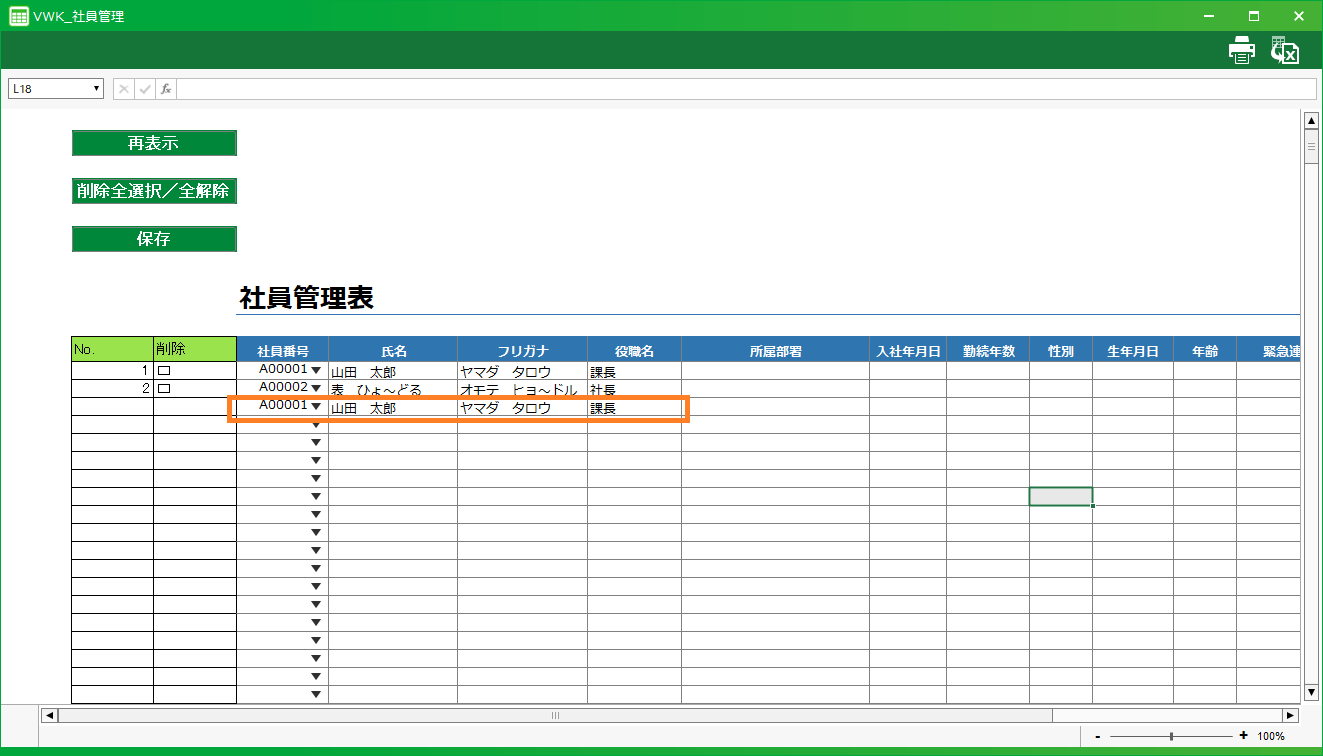
Task: Click the 再表示 button
Action: [x=154, y=143]
